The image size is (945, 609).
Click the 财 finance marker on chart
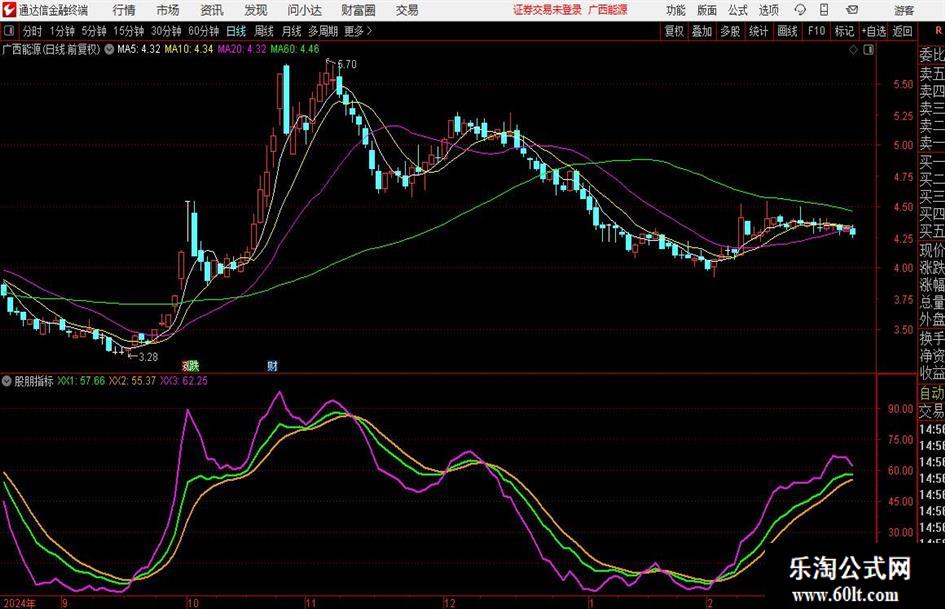272,365
